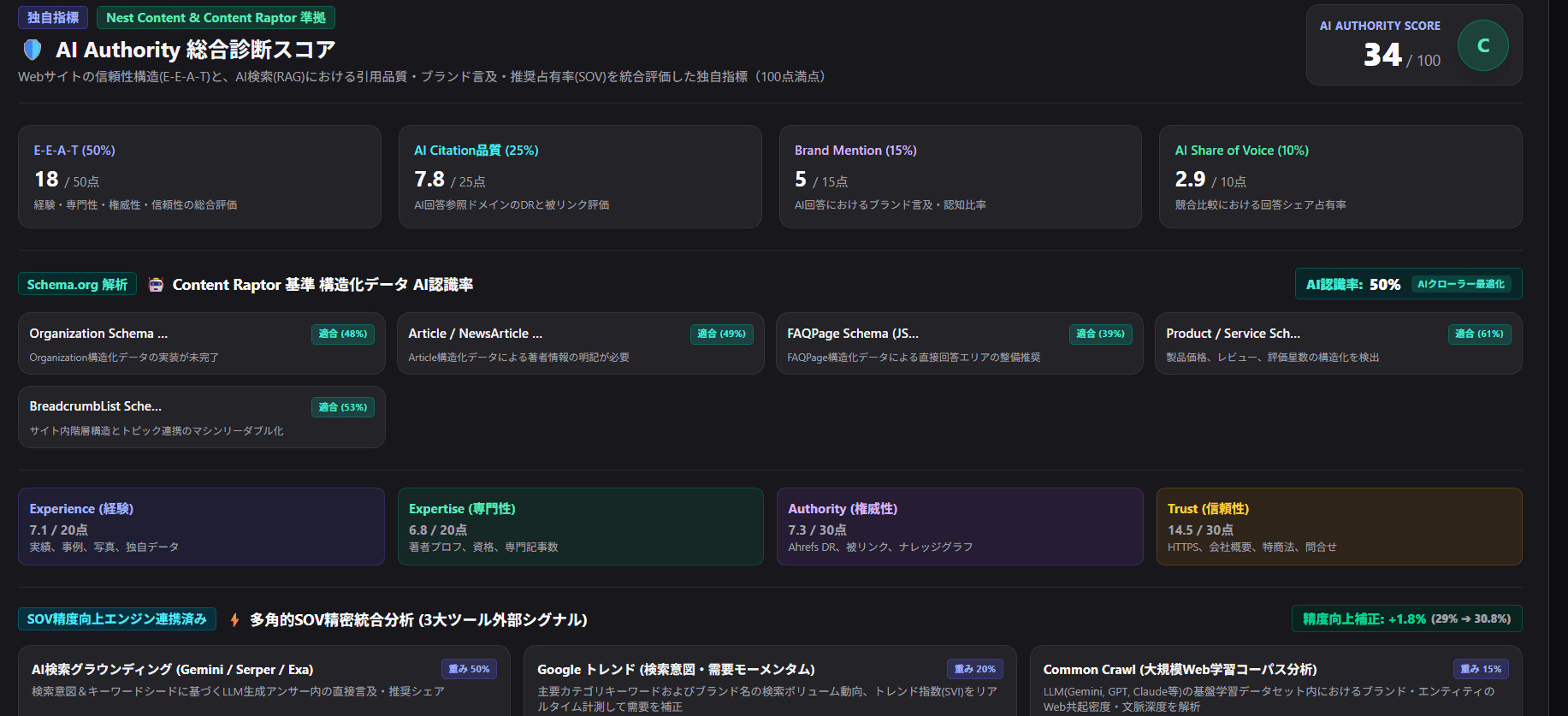
Task: Click the shield icon beside AI Authority title
Action: pyautogui.click(x=33, y=50)
